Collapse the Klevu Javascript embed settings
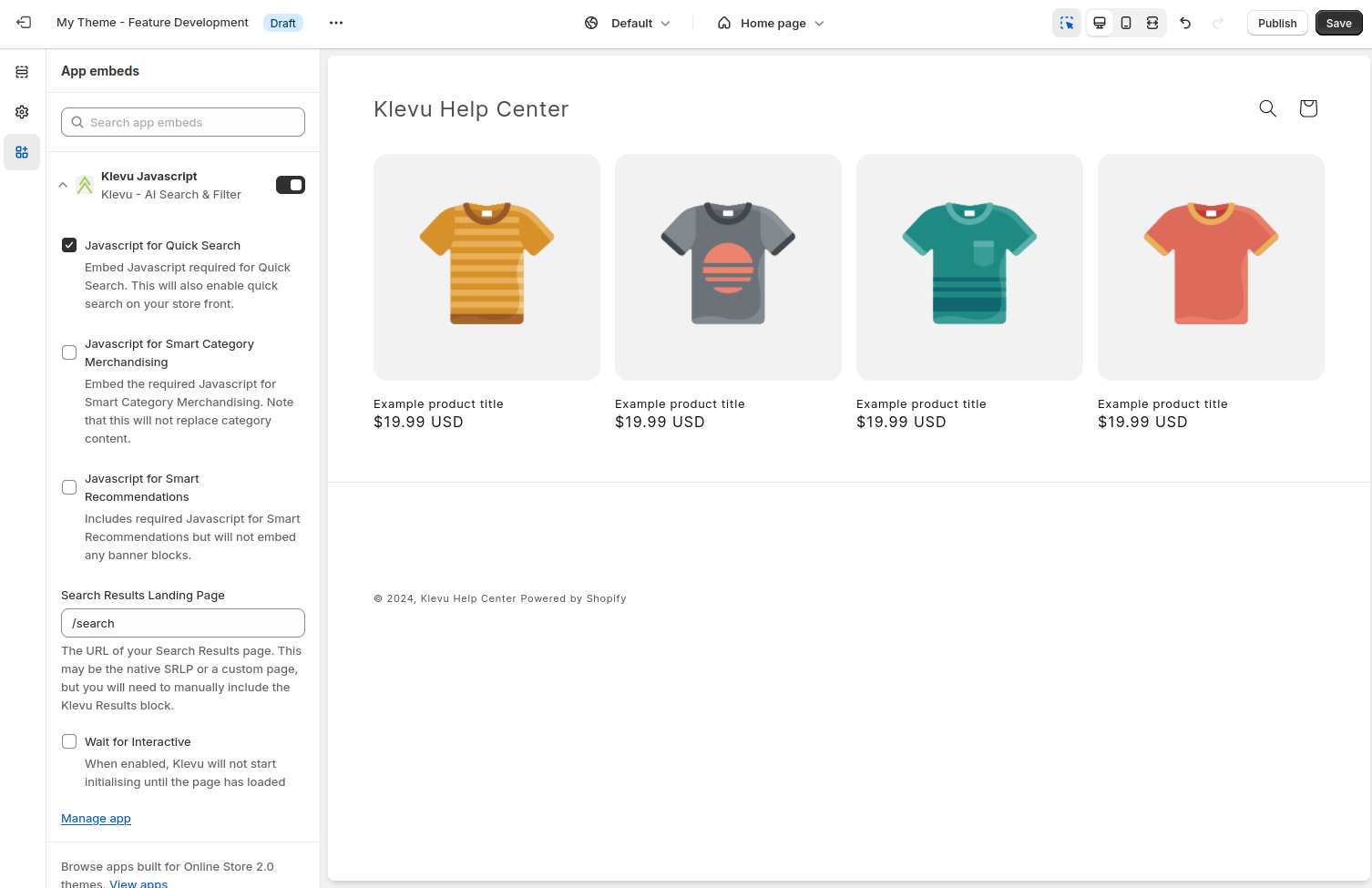The width and height of the screenshot is (1372, 888). (x=63, y=185)
